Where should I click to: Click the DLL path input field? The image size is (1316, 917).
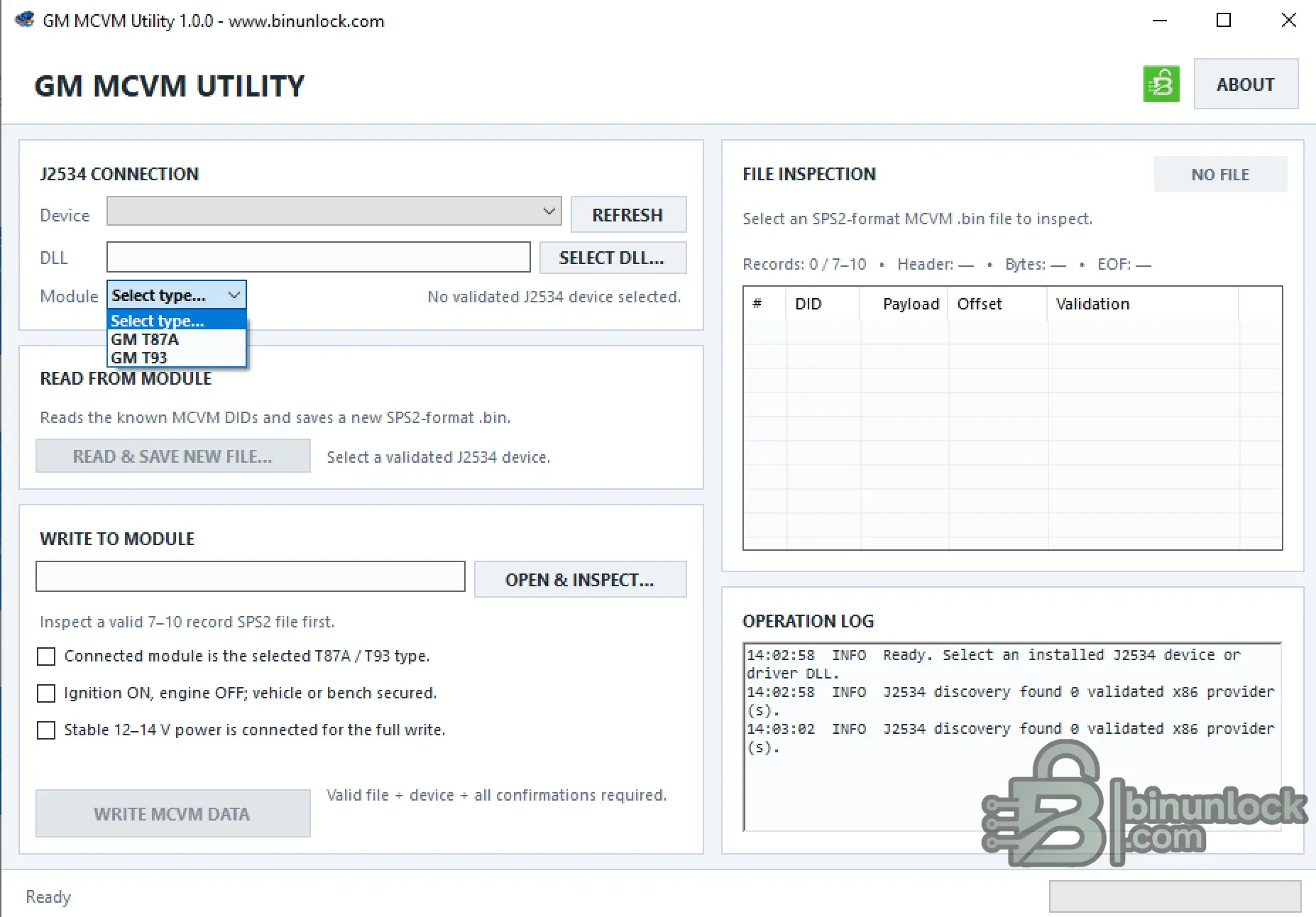318,257
